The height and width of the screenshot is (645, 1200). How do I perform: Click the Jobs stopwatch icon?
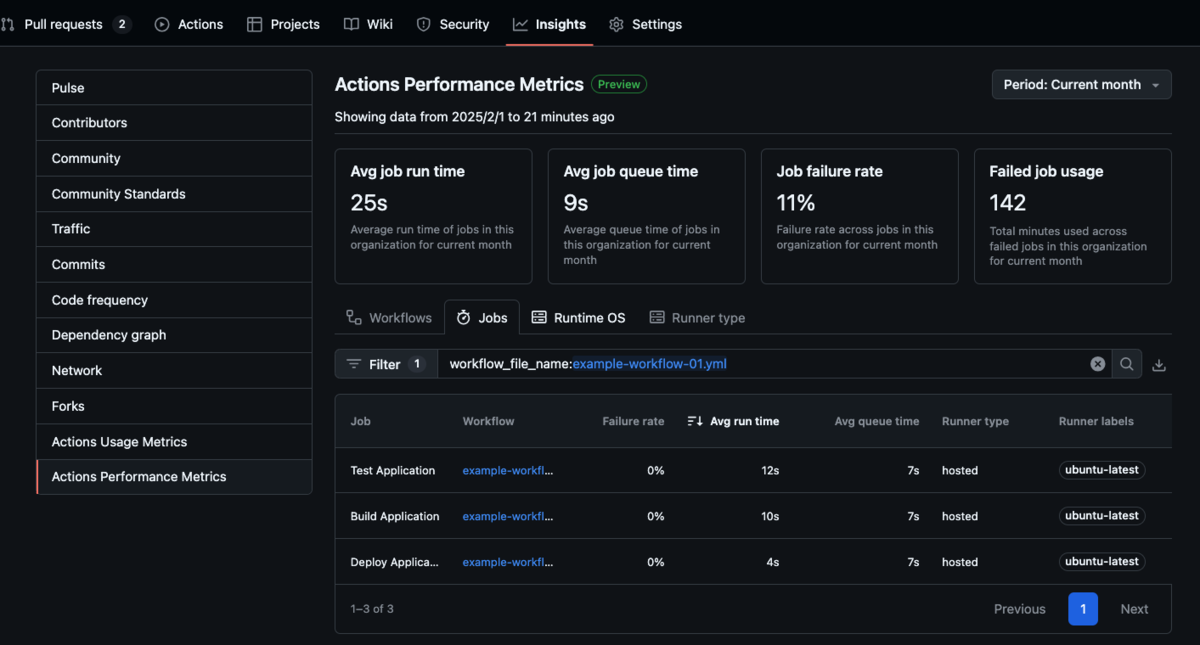coord(464,317)
